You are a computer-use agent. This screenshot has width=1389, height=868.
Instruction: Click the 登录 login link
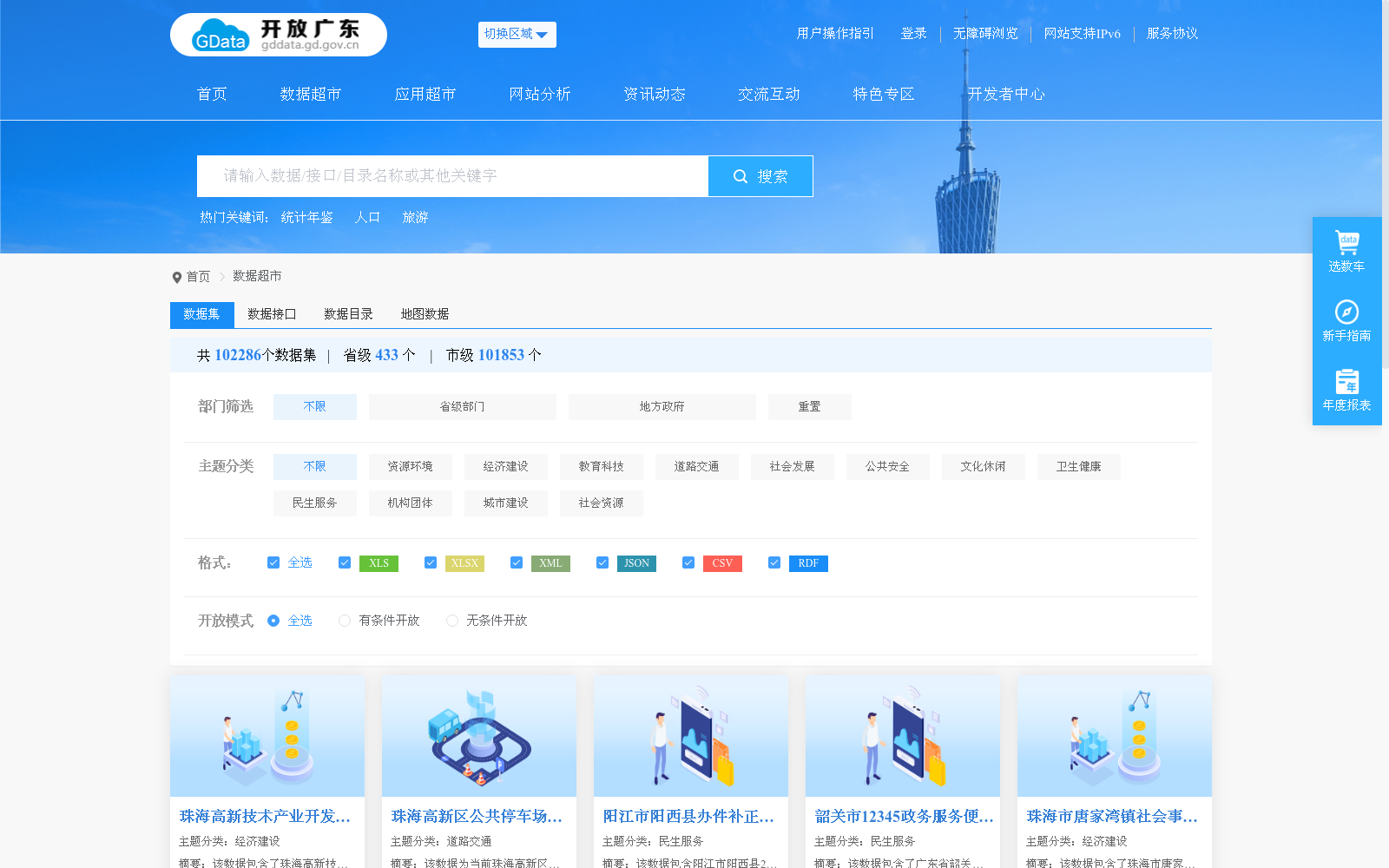pos(913,34)
